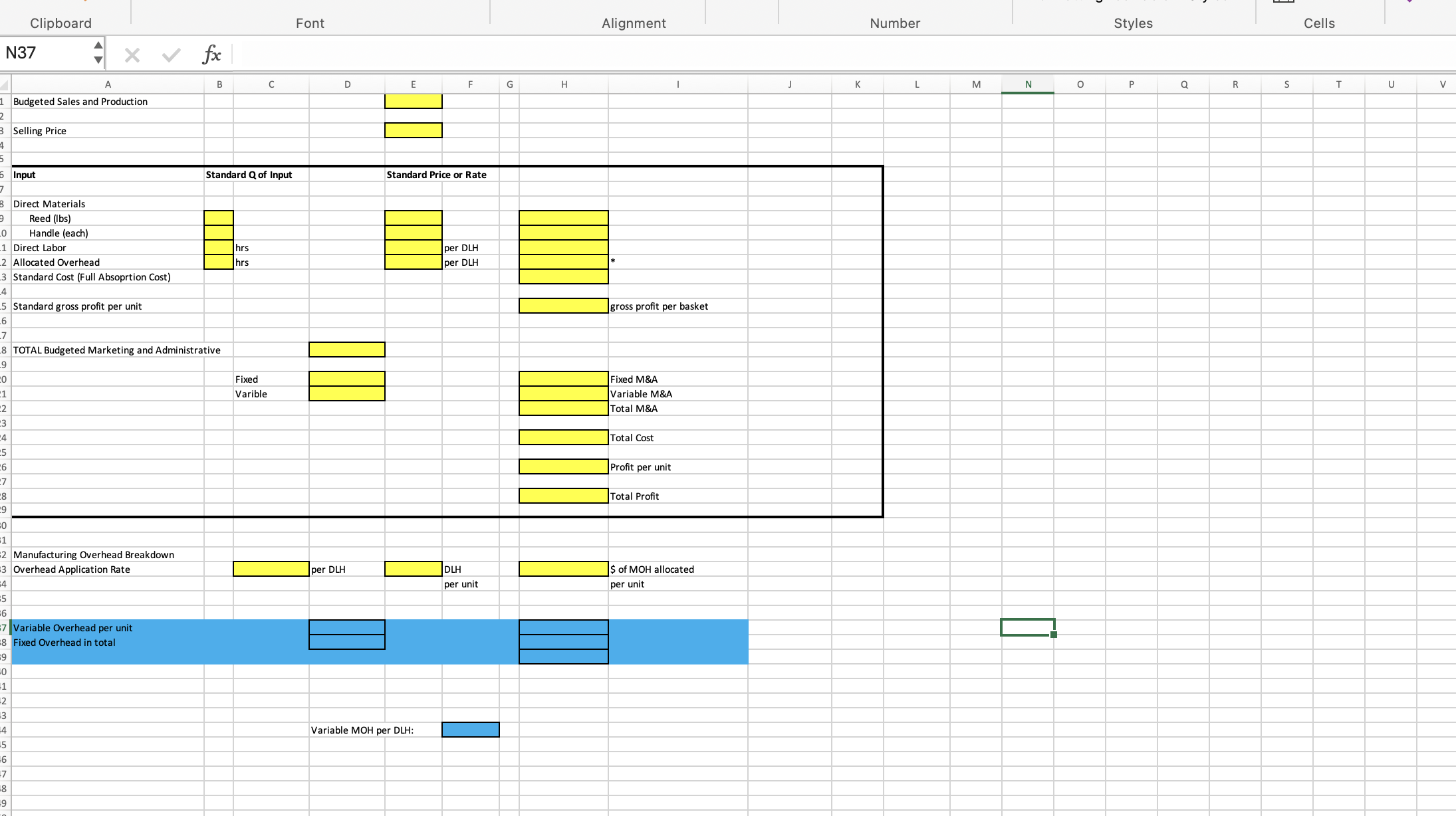Click the yellow gross profit per basket cell

[563, 306]
